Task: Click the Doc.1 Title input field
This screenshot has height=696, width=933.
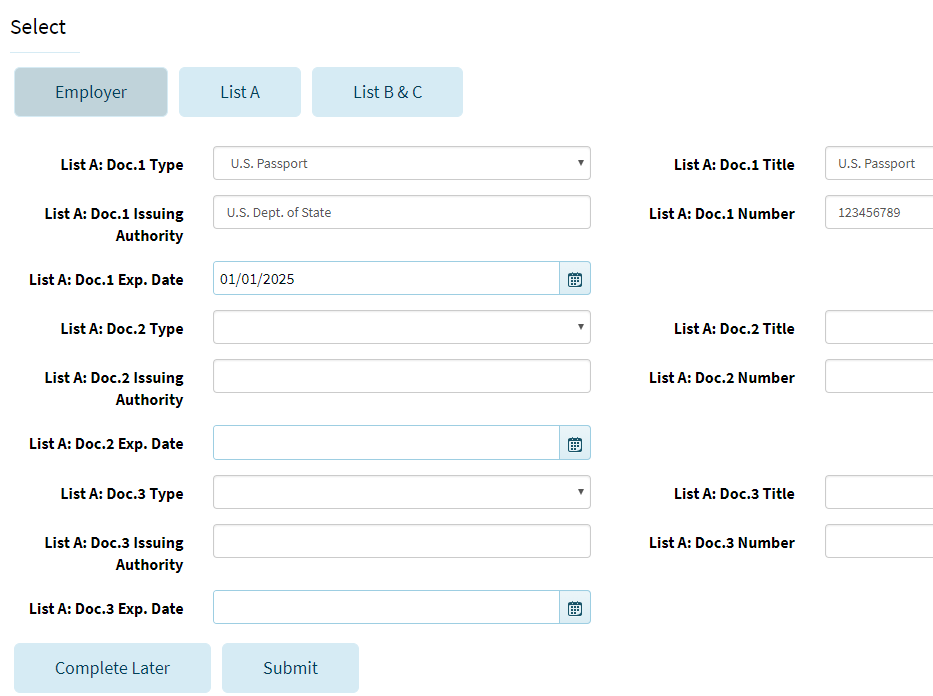Action: pos(879,163)
